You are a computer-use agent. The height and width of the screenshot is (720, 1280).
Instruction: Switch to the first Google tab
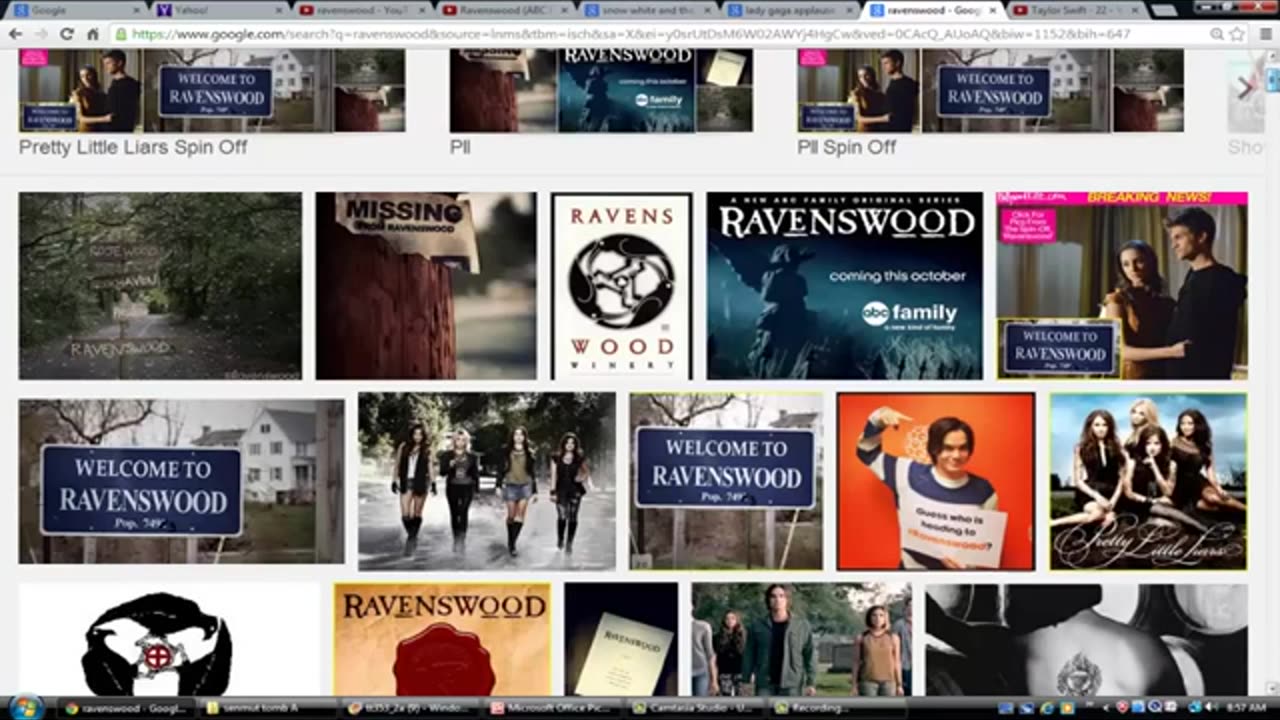[75, 10]
